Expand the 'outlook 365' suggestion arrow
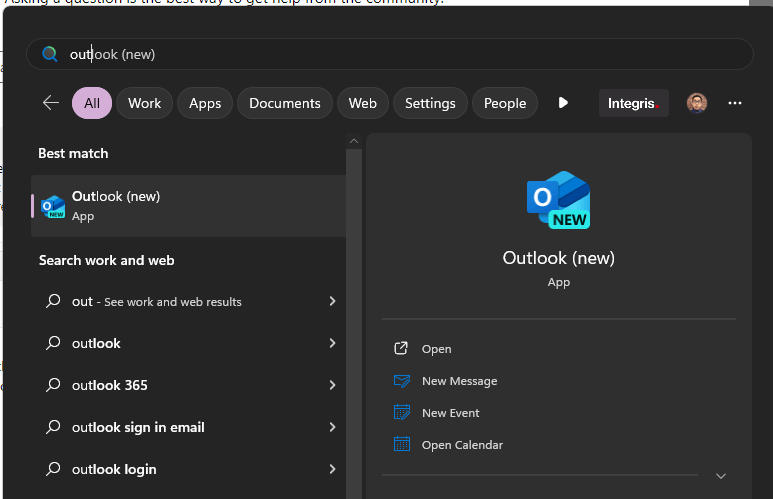Image resolution: width=773 pixels, height=499 pixels. point(332,385)
